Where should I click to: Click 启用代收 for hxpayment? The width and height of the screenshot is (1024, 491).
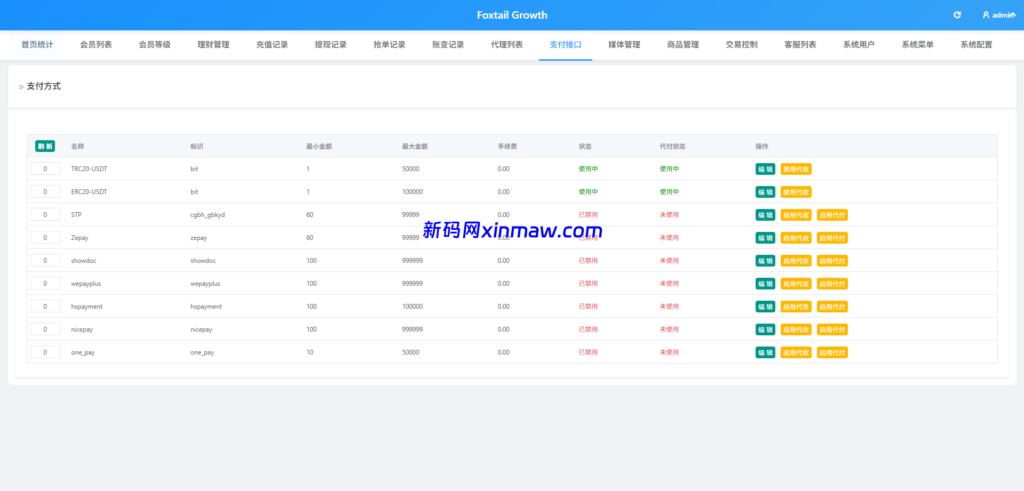click(796, 306)
